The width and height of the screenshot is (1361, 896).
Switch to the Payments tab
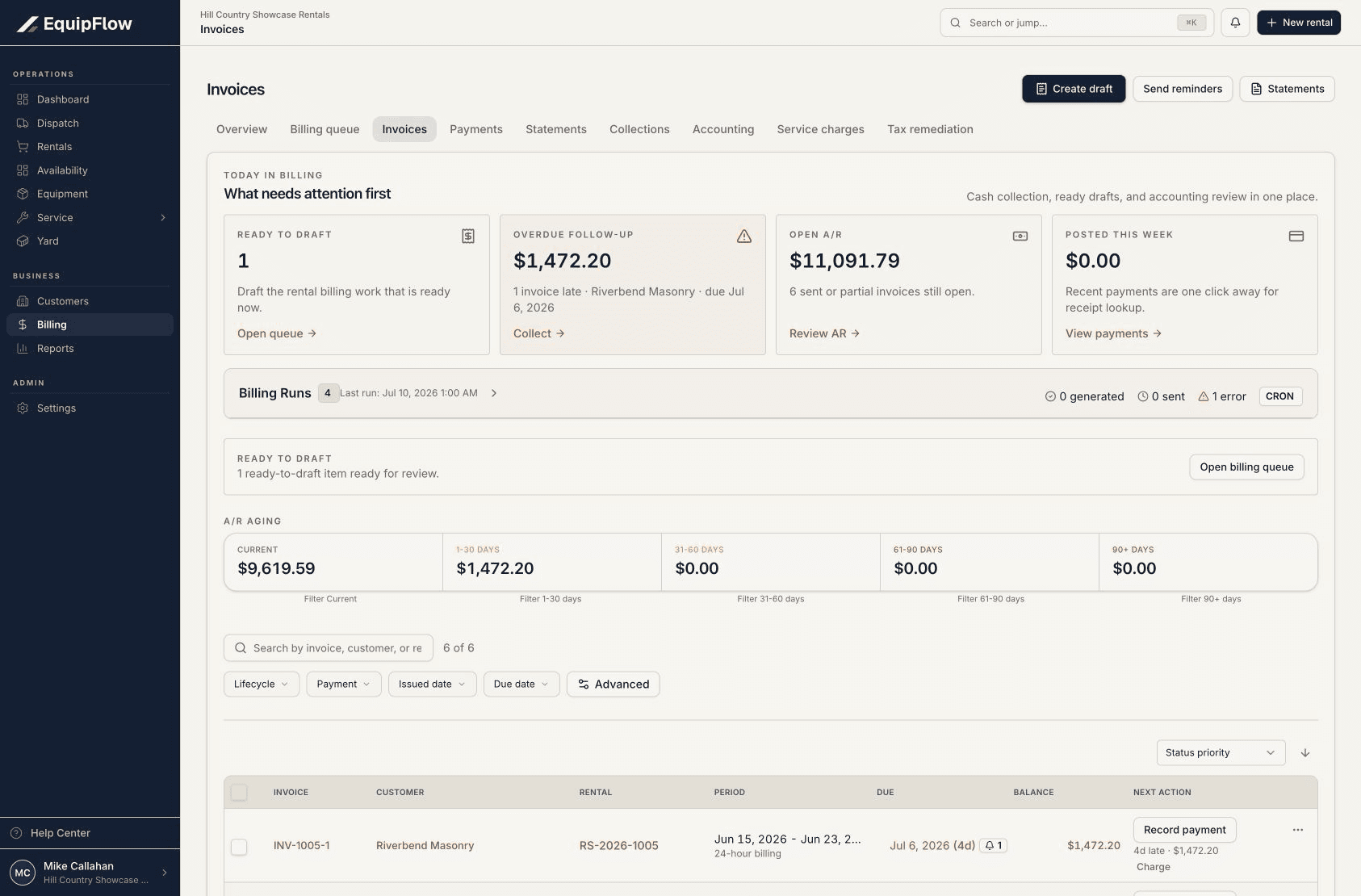pos(476,129)
